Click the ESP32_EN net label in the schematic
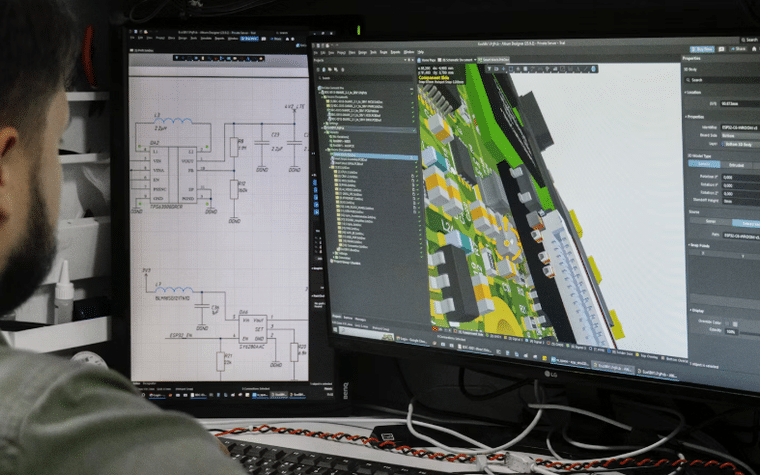Viewport: 760px width, 475px height. click(181, 334)
